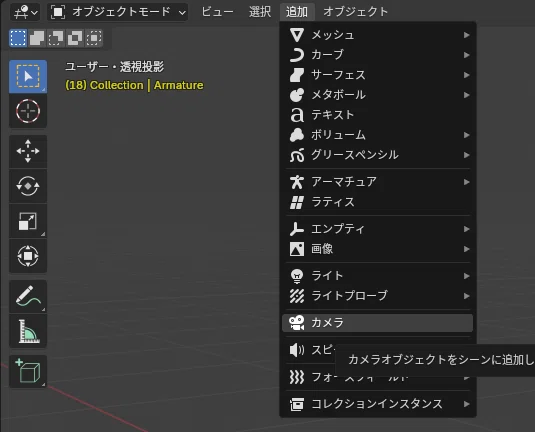
Task: Open the 選択 menu
Action: 260,12
